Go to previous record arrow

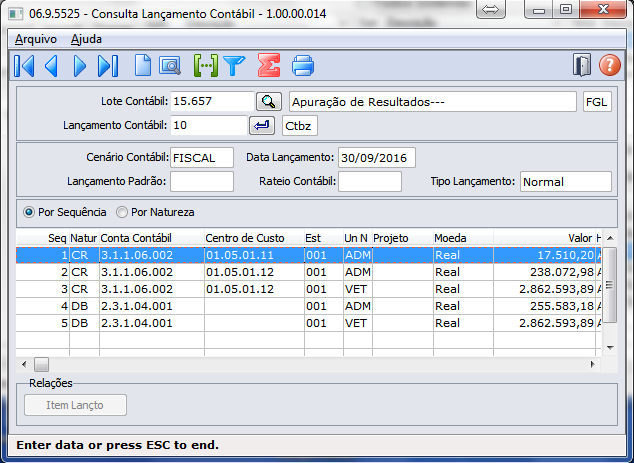point(51,66)
